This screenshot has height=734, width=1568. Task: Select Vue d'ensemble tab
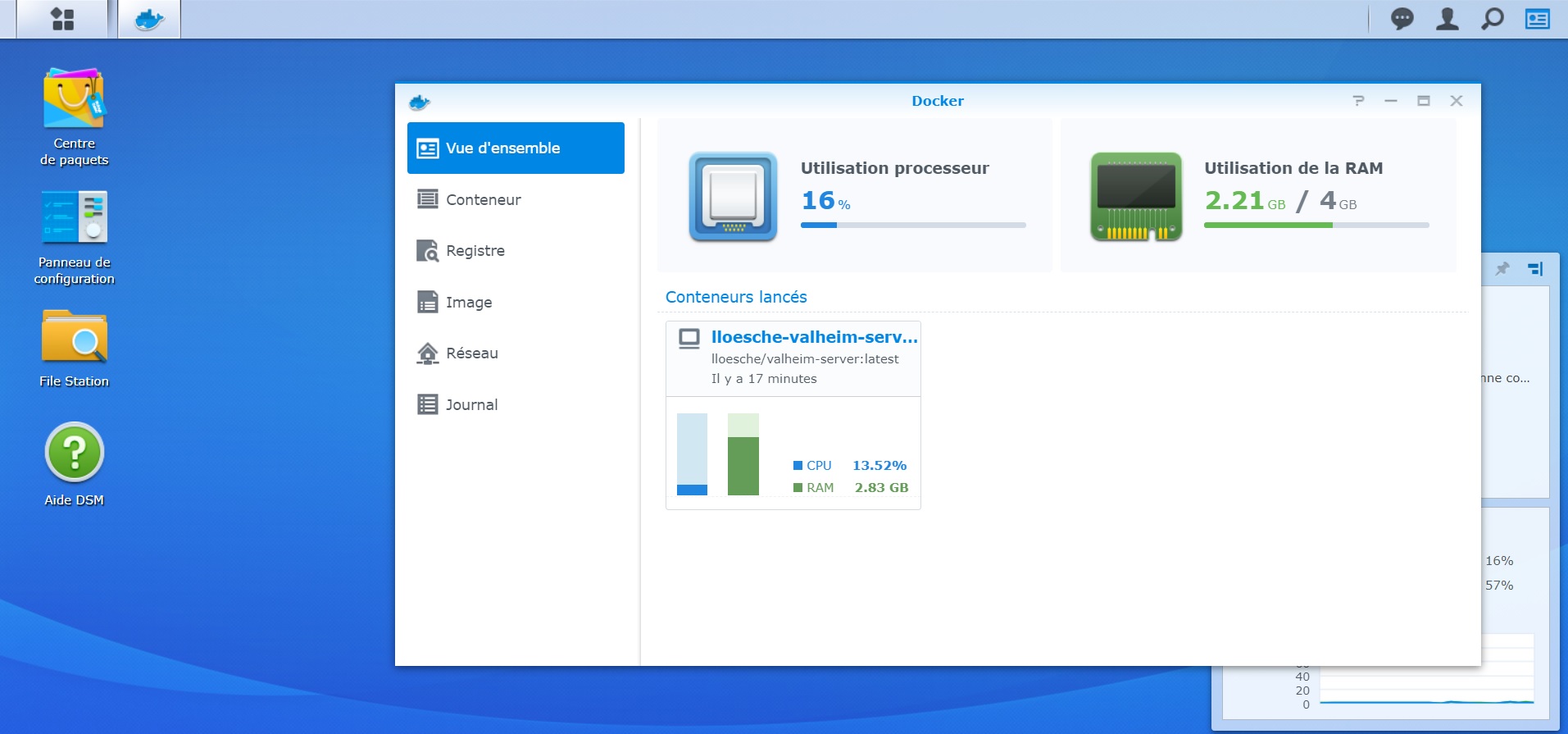point(516,148)
